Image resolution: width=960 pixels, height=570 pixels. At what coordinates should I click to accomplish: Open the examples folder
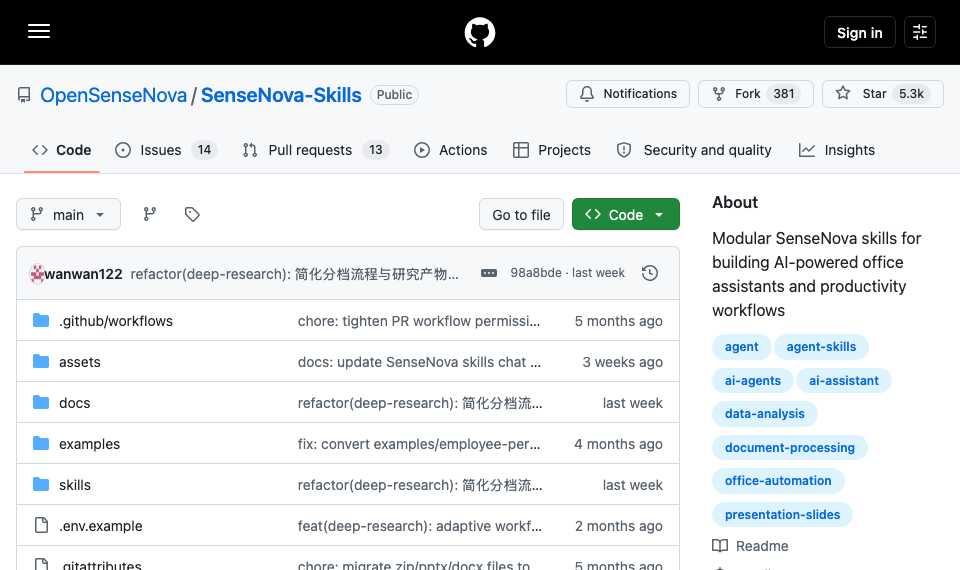click(x=89, y=444)
